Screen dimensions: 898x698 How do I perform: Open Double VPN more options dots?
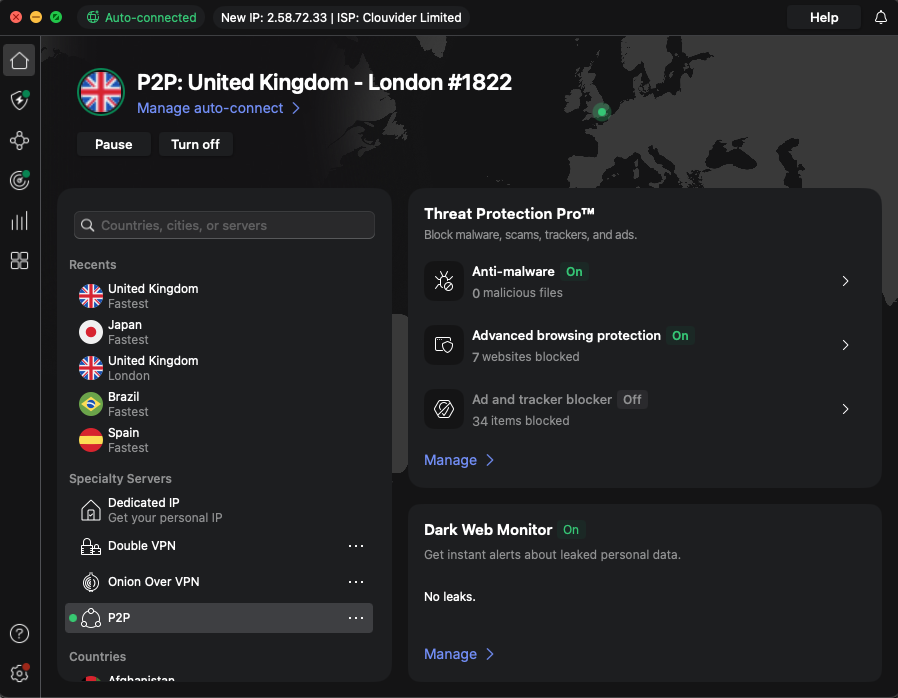(x=356, y=546)
